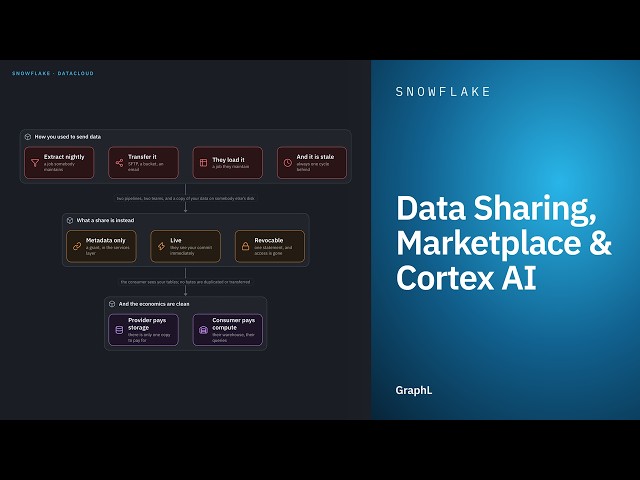Select the 'Live' card title
This screenshot has width=640, height=480.
click(x=176, y=240)
